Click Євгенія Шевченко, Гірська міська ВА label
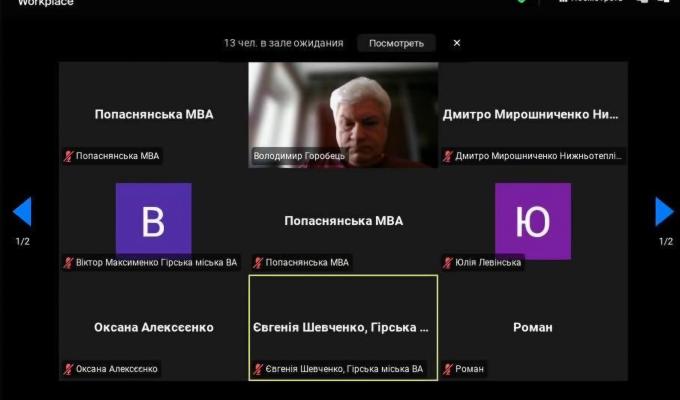This screenshot has width=680, height=400. pos(344,369)
